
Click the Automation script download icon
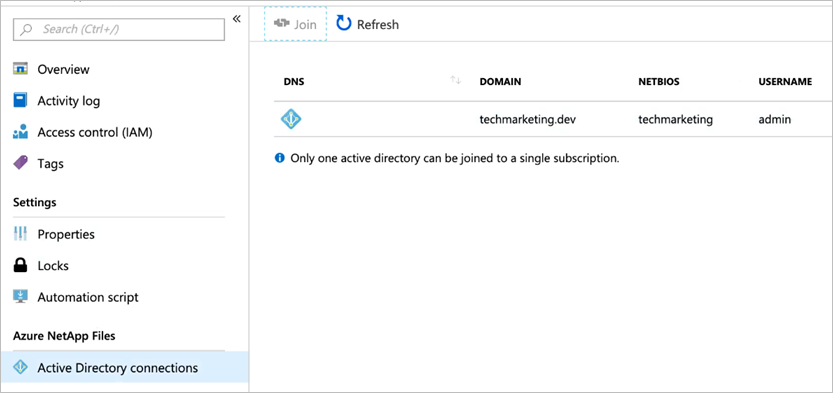tap(20, 296)
